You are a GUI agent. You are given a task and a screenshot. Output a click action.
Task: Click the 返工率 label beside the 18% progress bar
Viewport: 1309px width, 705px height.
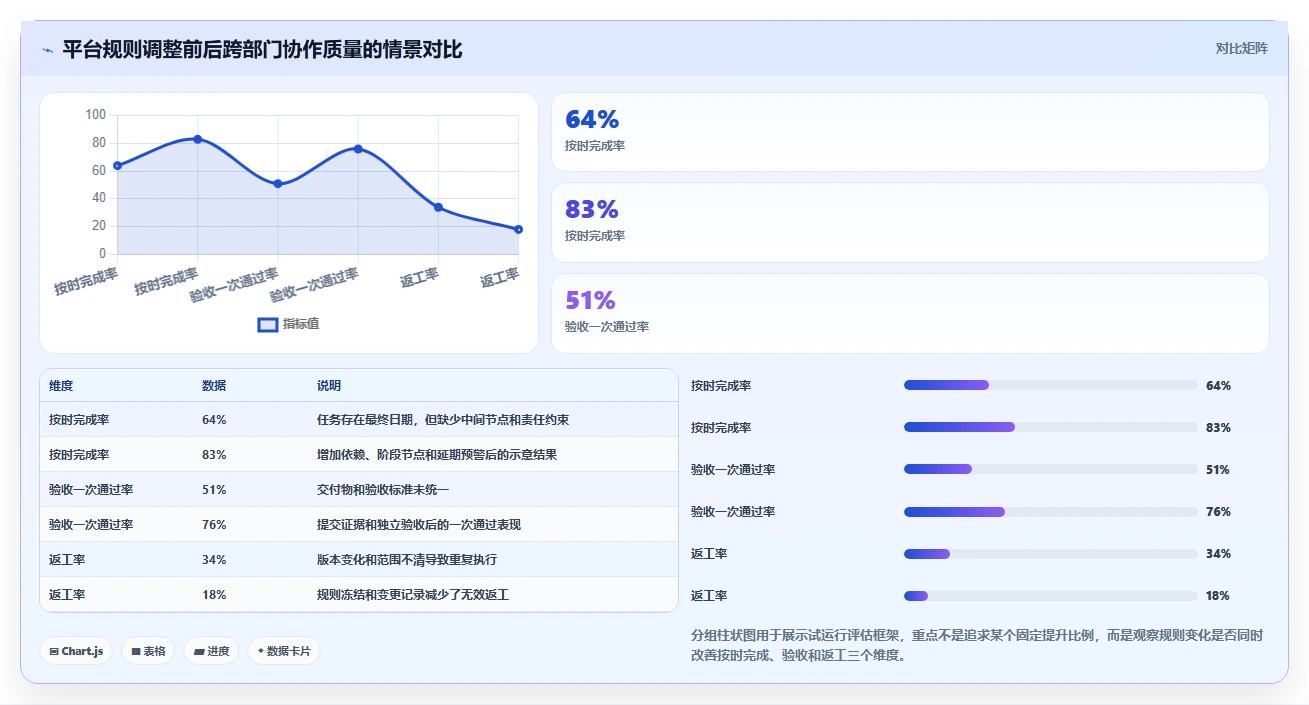coord(709,595)
